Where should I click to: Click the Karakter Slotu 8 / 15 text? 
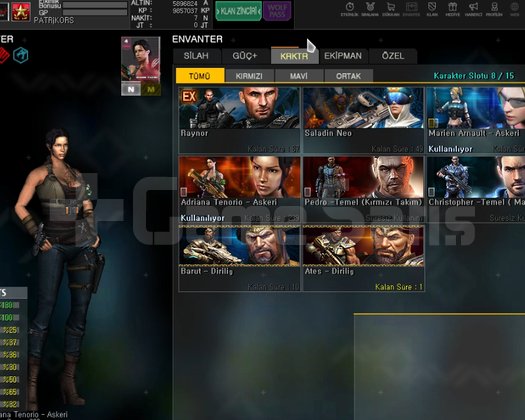point(474,76)
